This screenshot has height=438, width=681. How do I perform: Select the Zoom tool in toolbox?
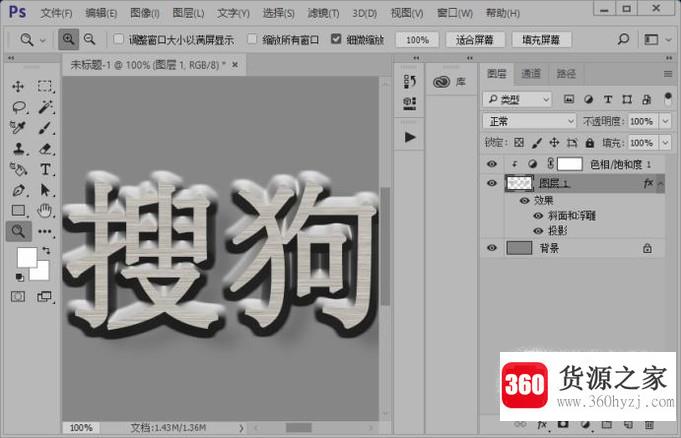[x=18, y=231]
